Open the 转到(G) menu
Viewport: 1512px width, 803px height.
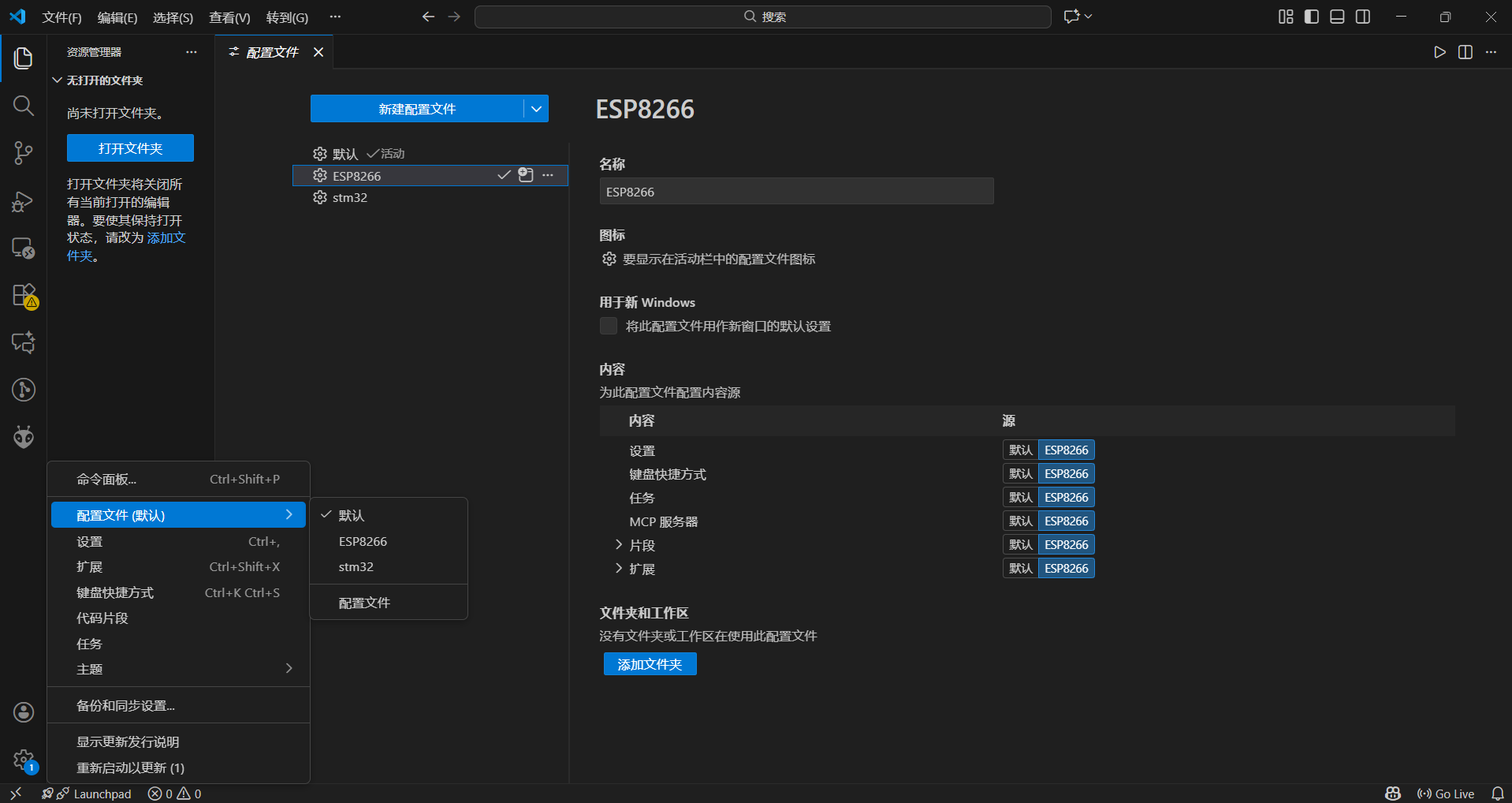(x=287, y=17)
